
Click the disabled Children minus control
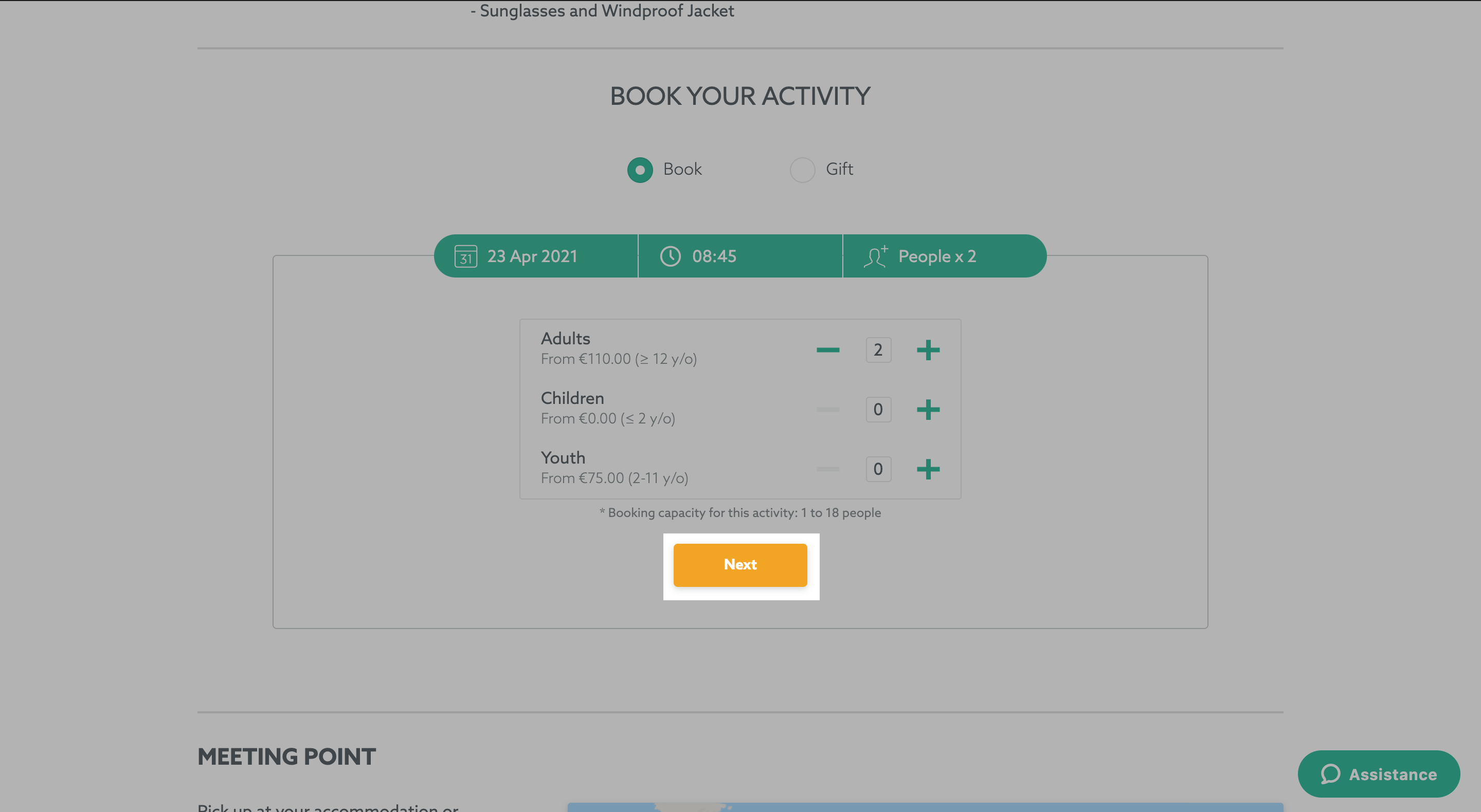tap(828, 410)
